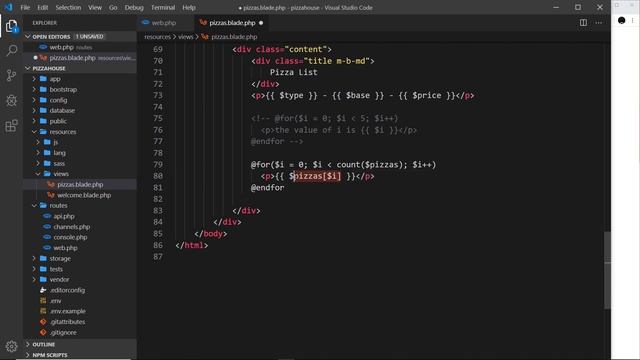Open the File menu

coord(25,7)
